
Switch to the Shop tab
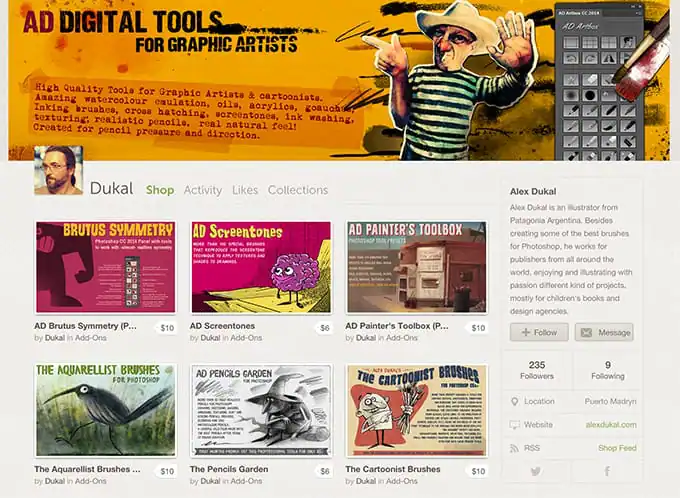pos(160,190)
